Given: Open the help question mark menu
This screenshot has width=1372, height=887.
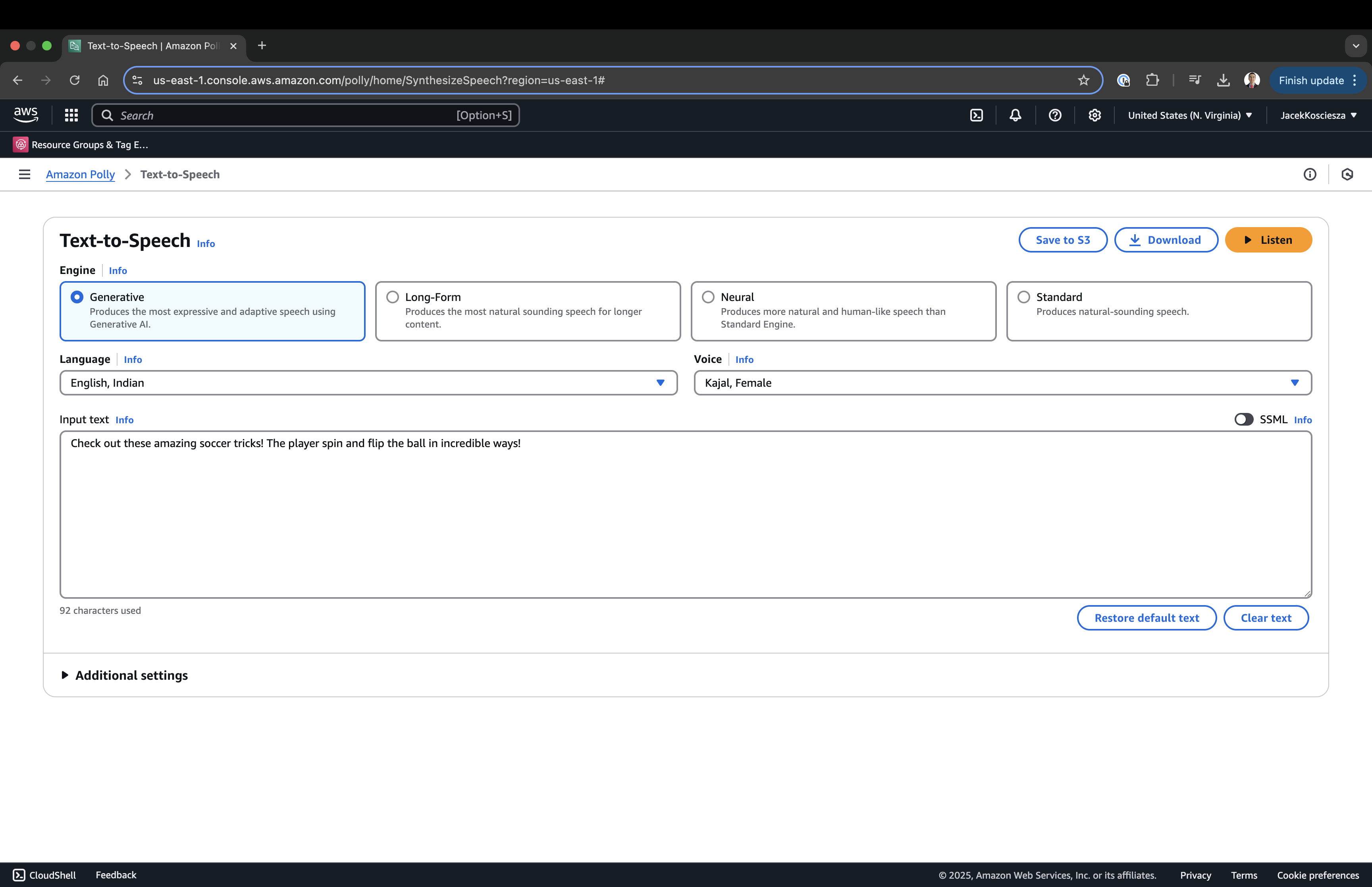Looking at the screenshot, I should tap(1055, 115).
